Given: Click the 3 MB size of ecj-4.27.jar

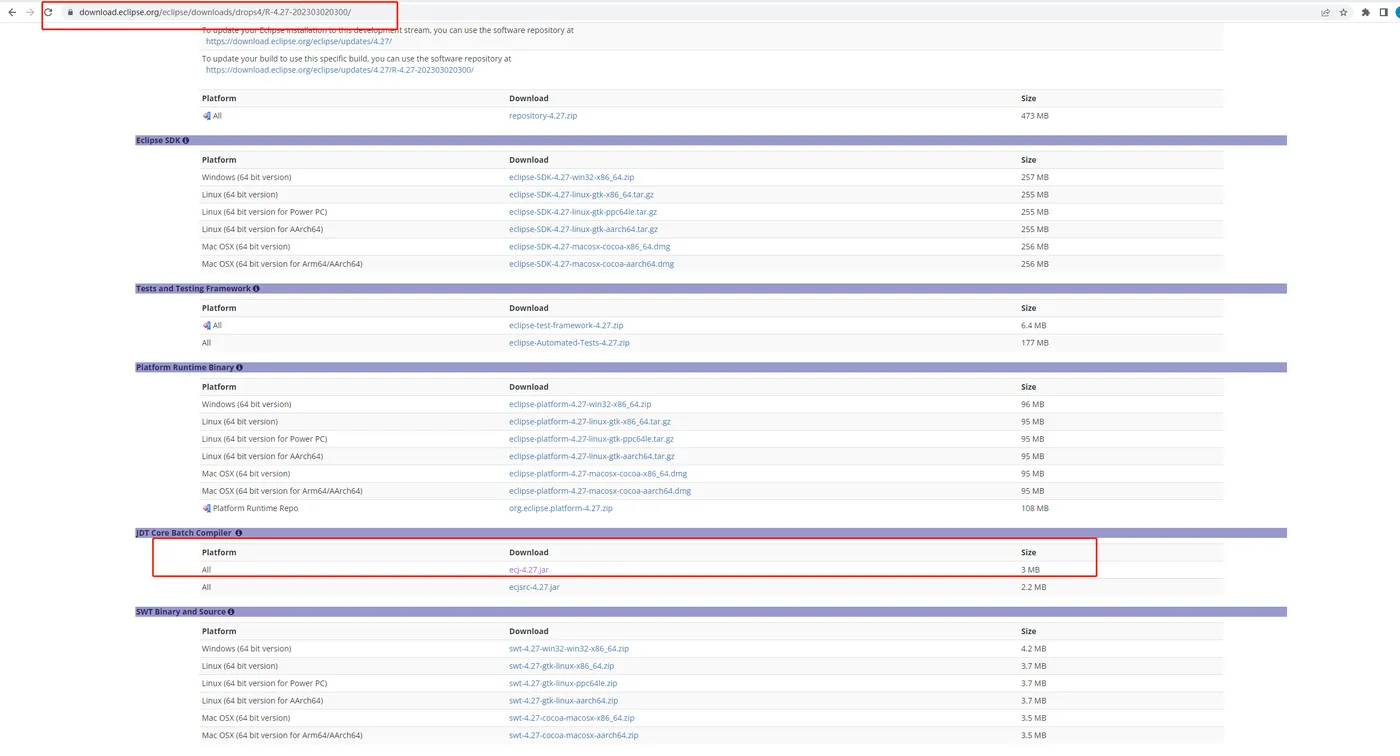Looking at the screenshot, I should (1030, 570).
